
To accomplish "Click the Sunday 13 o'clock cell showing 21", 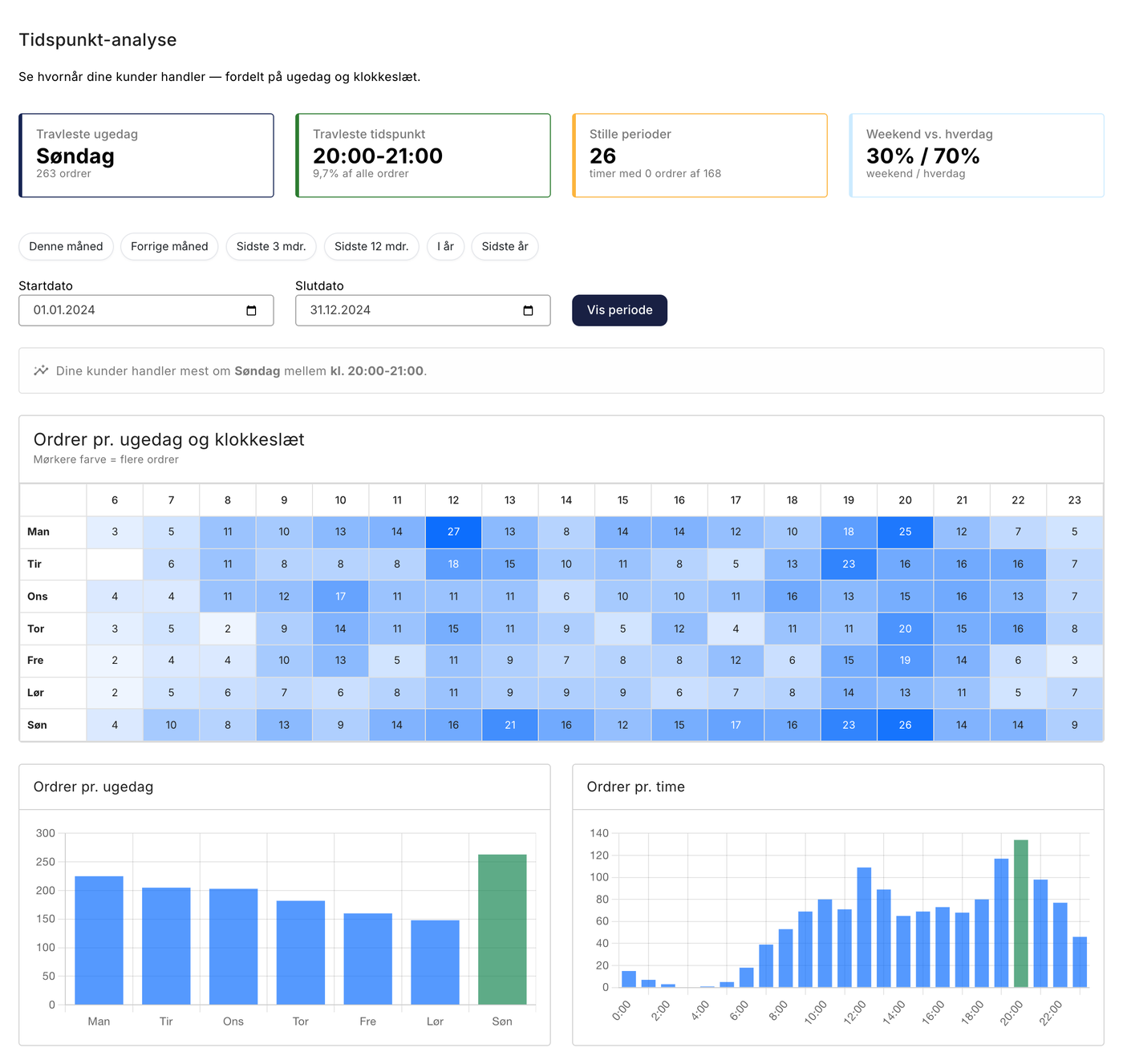I will 510,725.
